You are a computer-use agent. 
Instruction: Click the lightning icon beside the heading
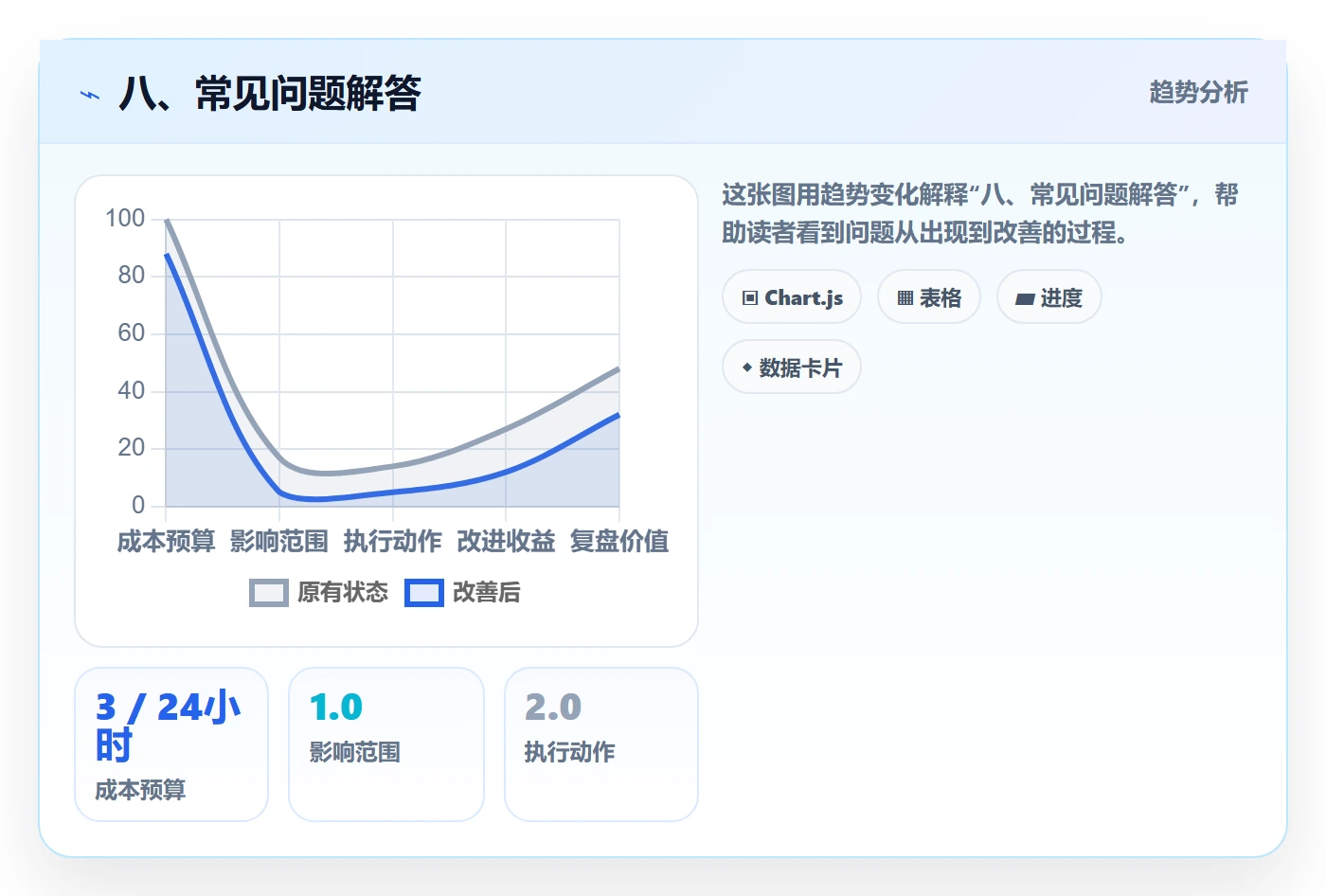tap(90, 95)
